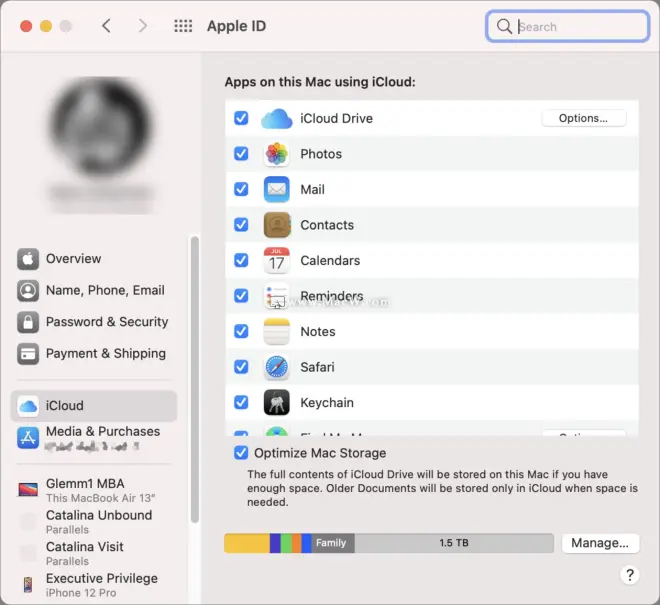This screenshot has height=605, width=660.
Task: Click the Photos row label
Action: coord(321,154)
